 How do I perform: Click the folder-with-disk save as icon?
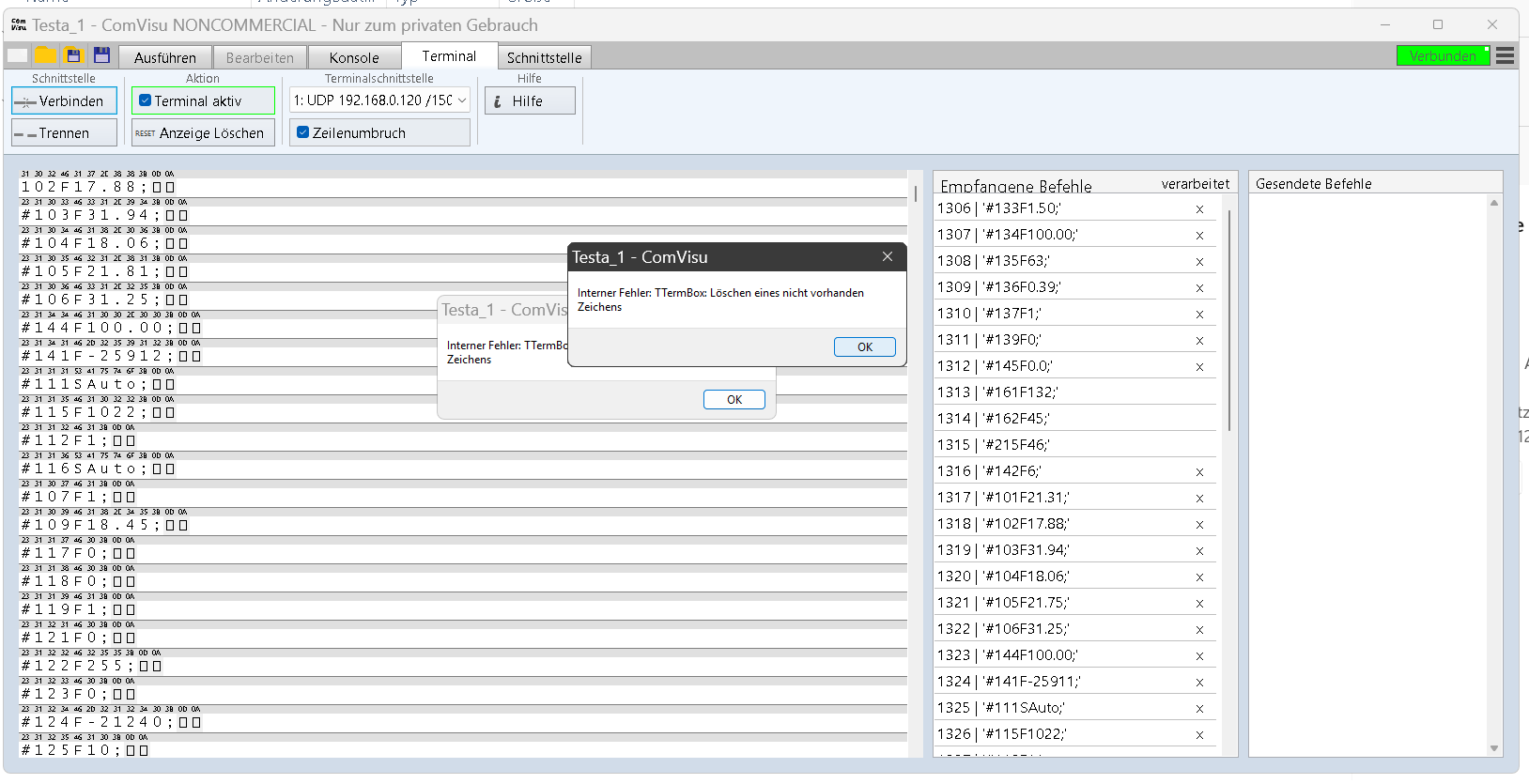point(73,56)
